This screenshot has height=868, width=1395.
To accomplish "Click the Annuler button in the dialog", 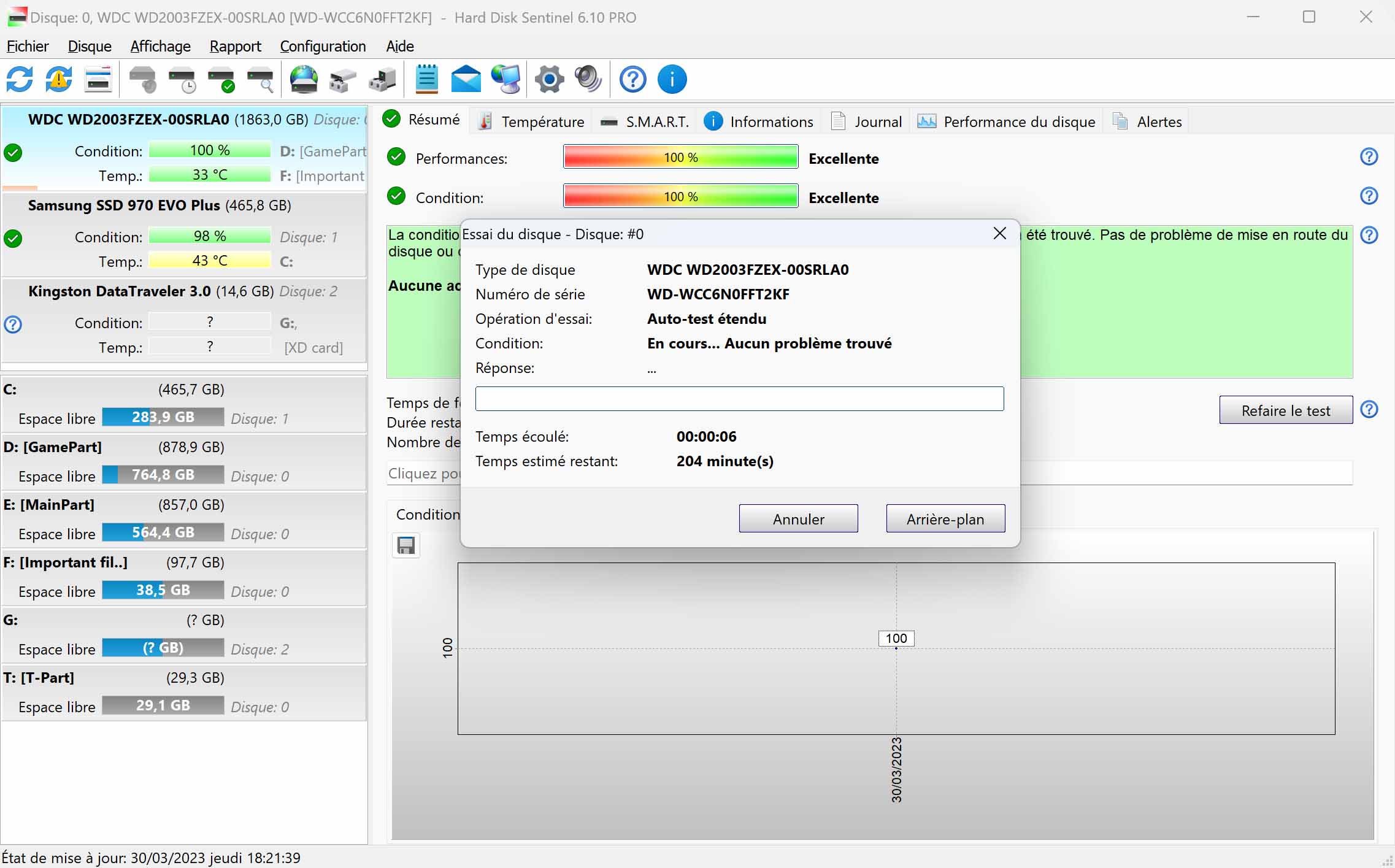I will (x=798, y=519).
